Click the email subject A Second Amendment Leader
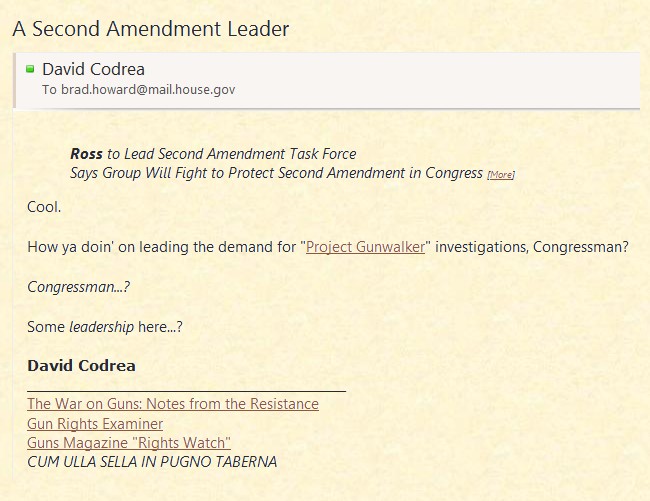This screenshot has height=501, width=650. click(x=151, y=29)
